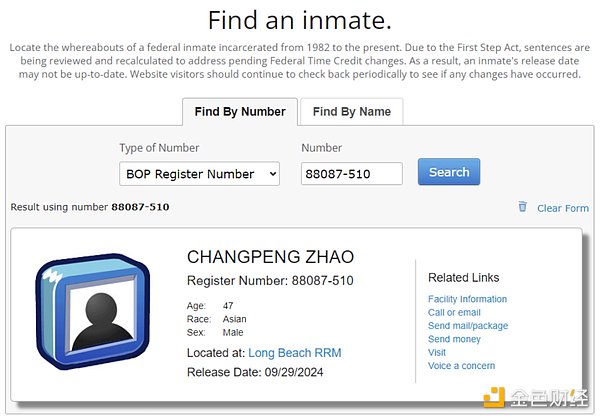
Task: Switch to the Find By Name tab
Action: [x=351, y=111]
